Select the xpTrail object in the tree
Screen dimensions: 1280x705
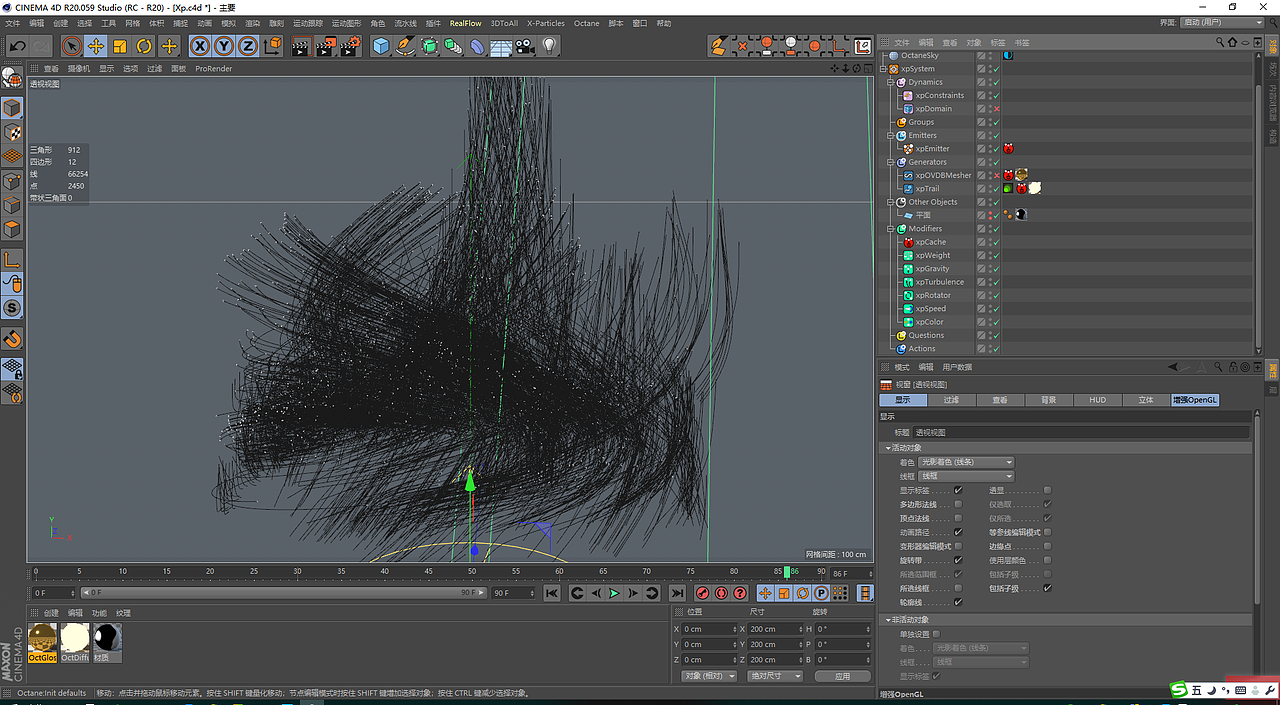pyautogui.click(x=927, y=188)
